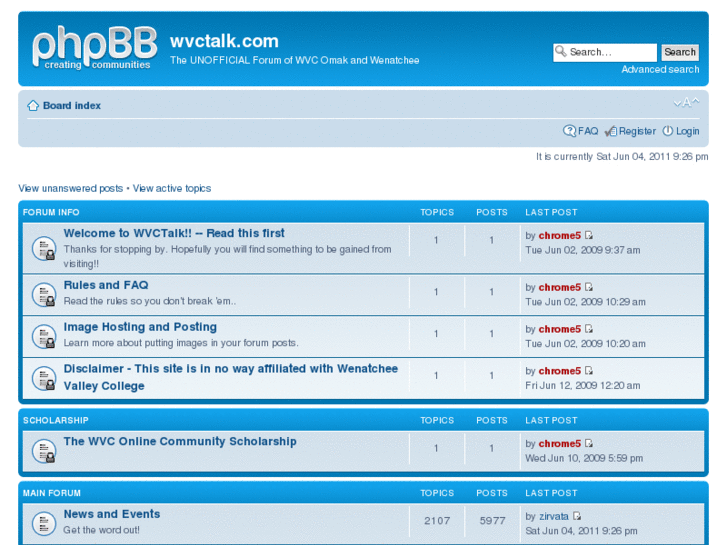
Task: Open the News and Events forum
Action: click(112, 514)
